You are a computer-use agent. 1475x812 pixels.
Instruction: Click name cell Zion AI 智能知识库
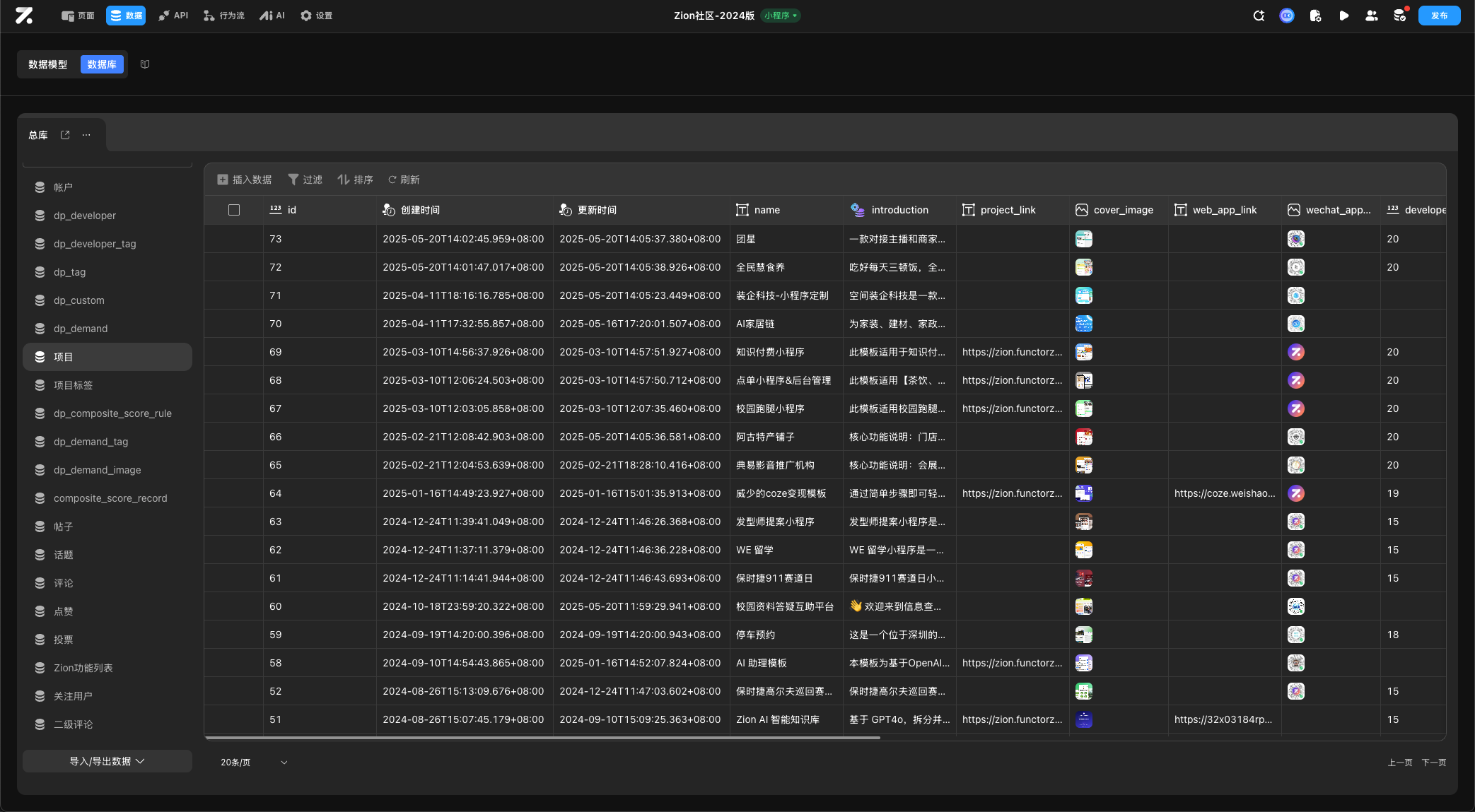click(x=786, y=719)
